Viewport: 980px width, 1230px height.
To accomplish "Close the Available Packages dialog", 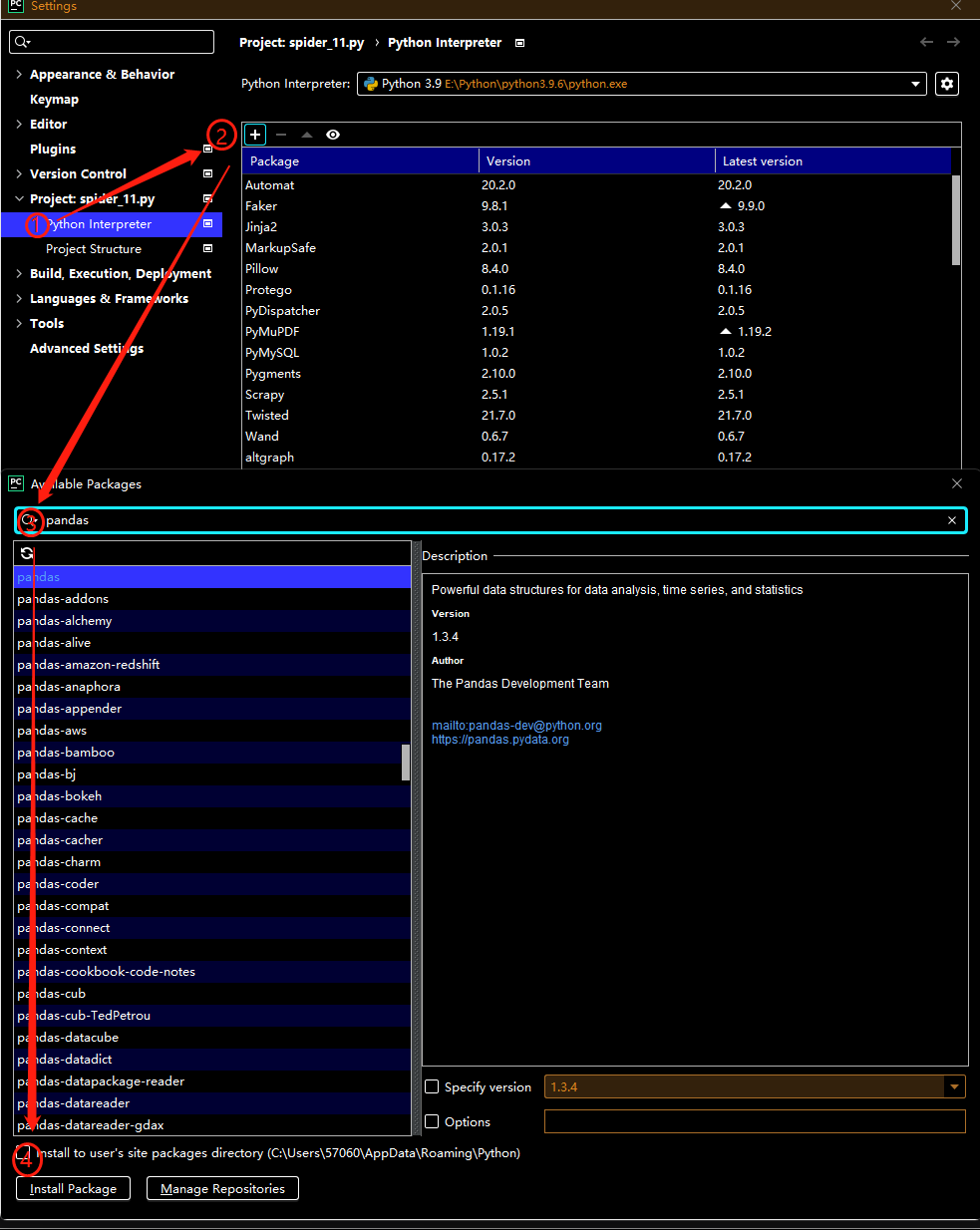I will [957, 483].
